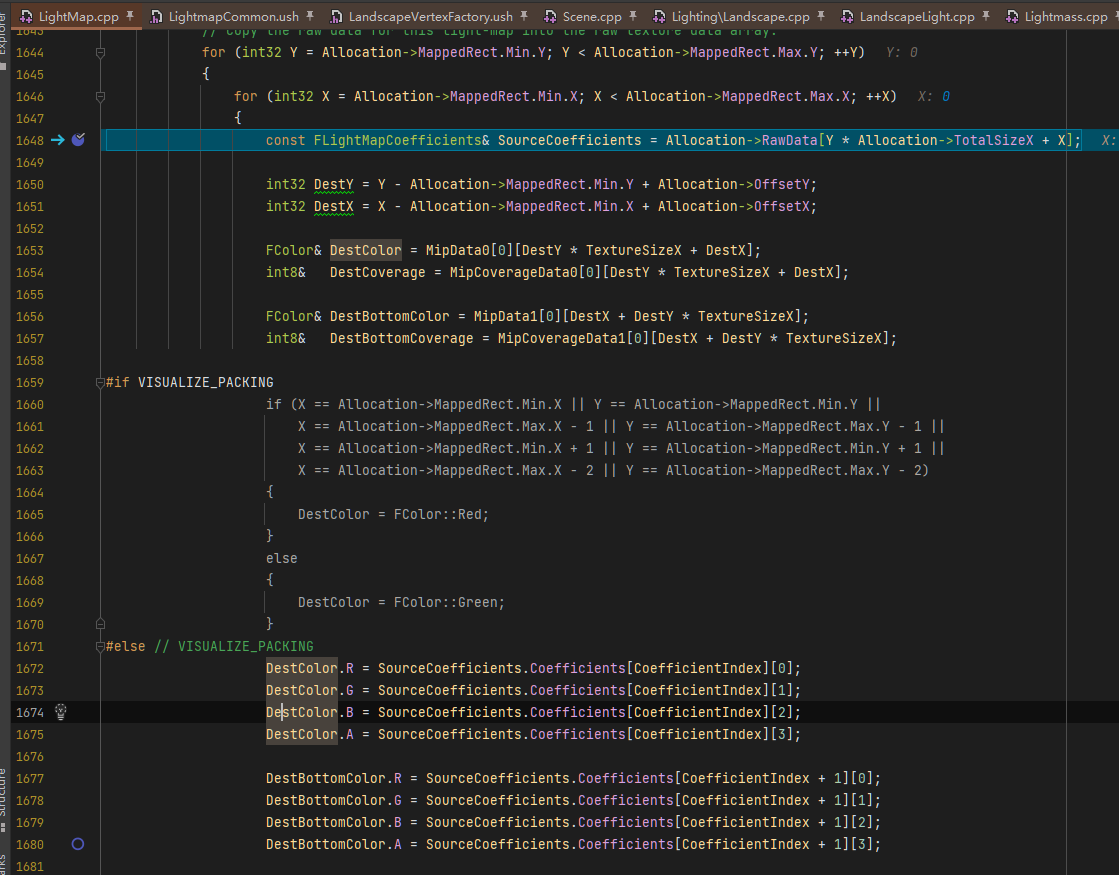Image resolution: width=1119 pixels, height=875 pixels.
Task: Collapse the inner for-loop fold at line 1646
Action: [101, 96]
